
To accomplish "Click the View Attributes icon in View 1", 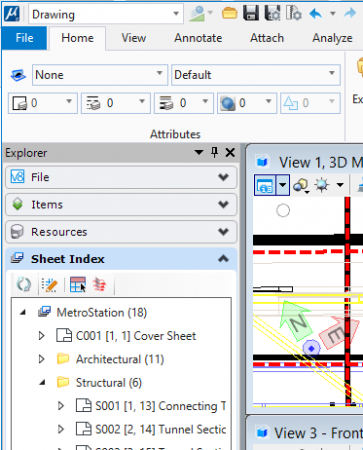I will pyautogui.click(x=265, y=185).
